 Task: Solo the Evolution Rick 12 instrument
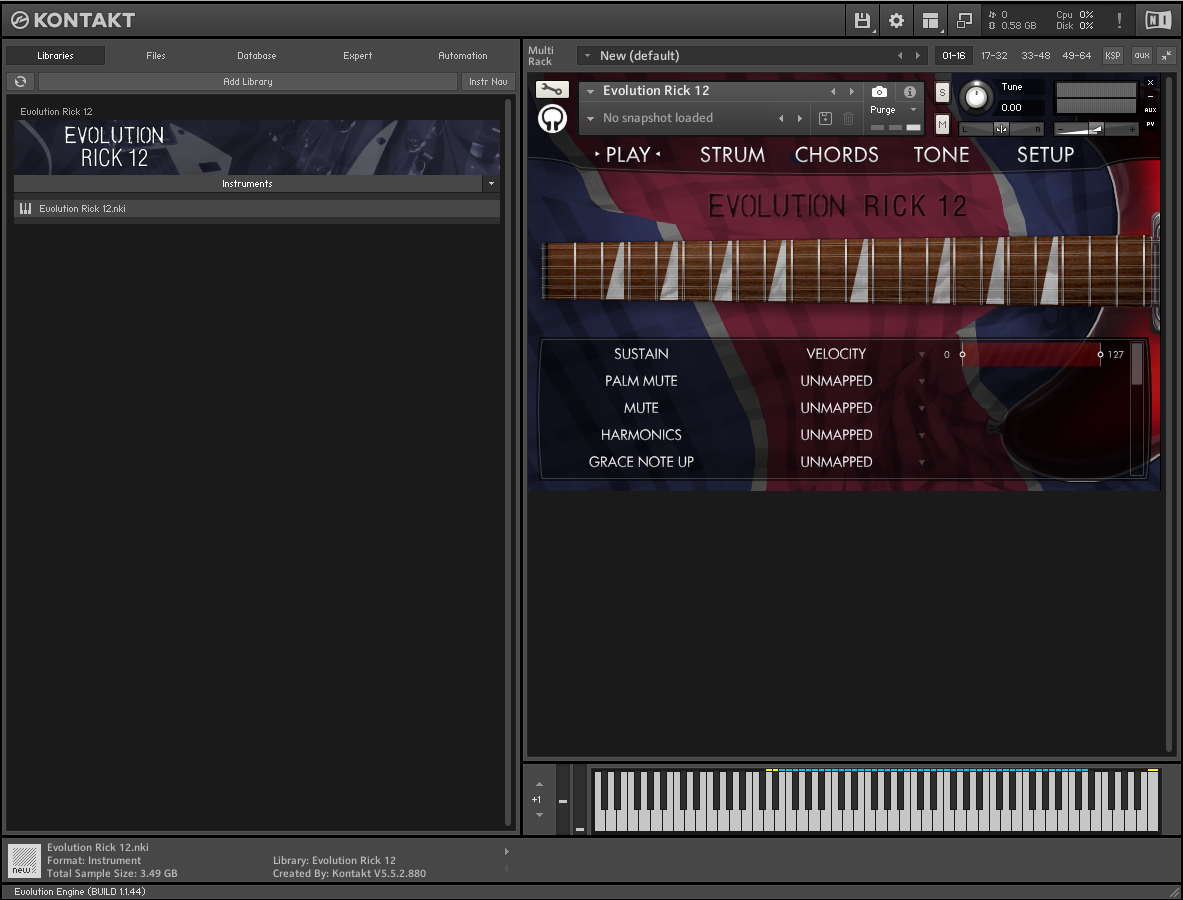[x=942, y=92]
